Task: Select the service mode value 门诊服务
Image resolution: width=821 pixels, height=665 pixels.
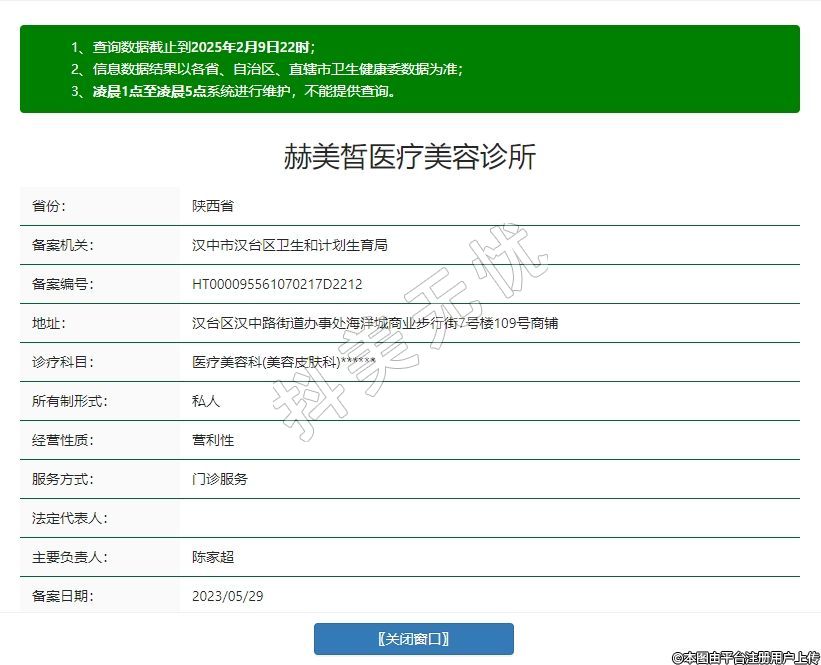Action: tap(220, 479)
